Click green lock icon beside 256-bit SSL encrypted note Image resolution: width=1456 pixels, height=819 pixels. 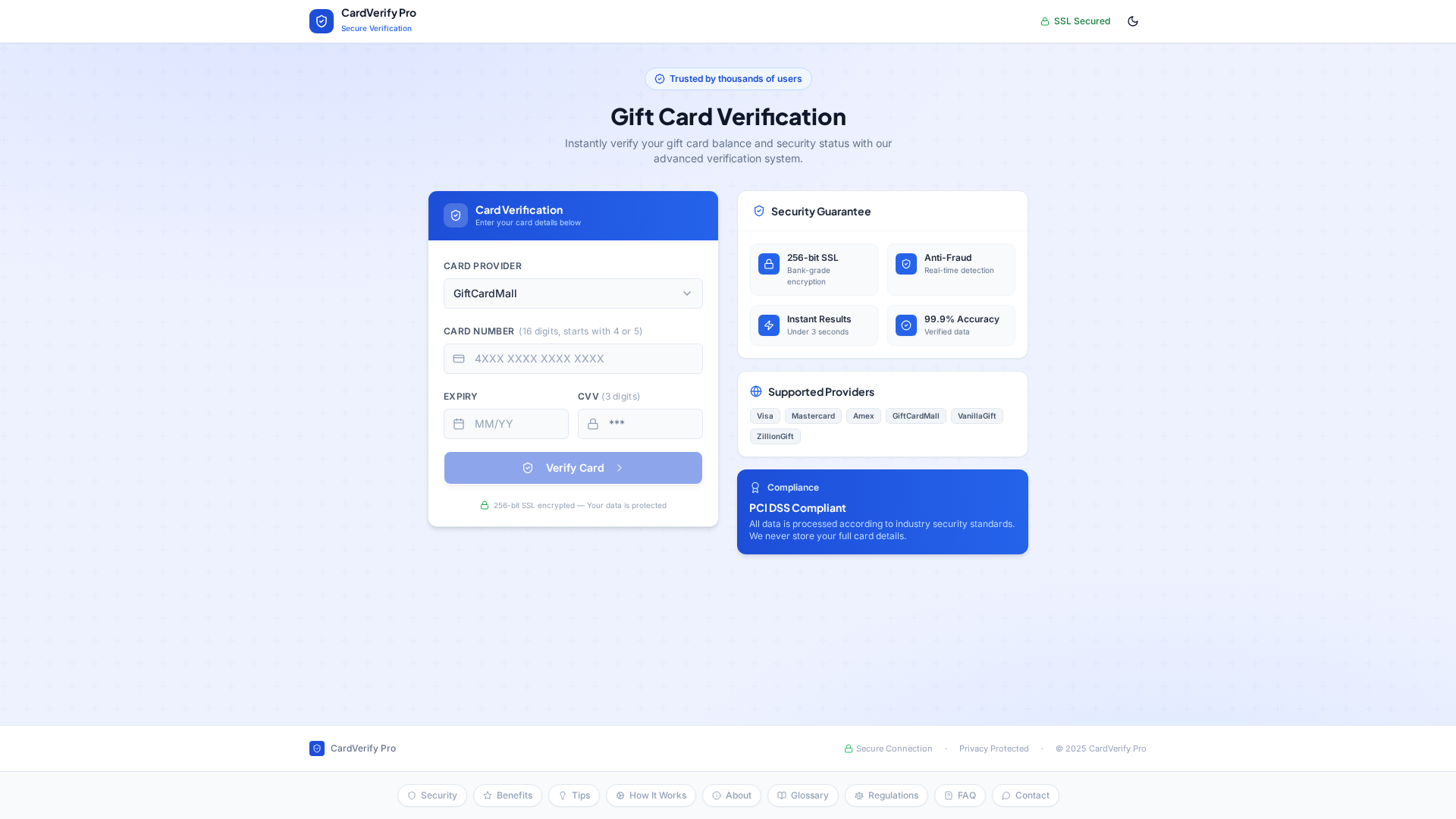point(485,505)
